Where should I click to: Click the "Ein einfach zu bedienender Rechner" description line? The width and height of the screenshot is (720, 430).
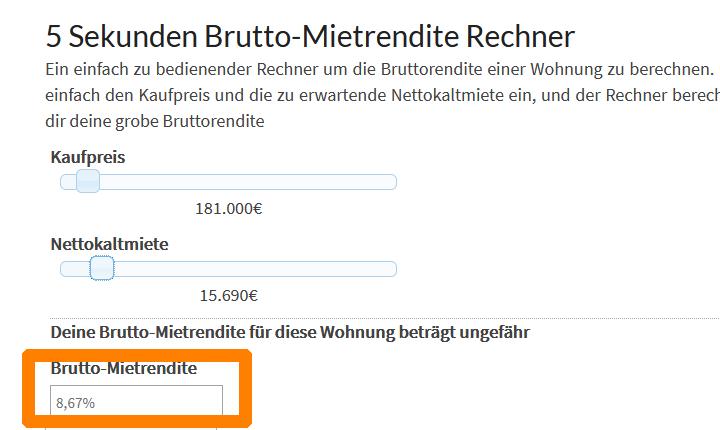click(380, 71)
